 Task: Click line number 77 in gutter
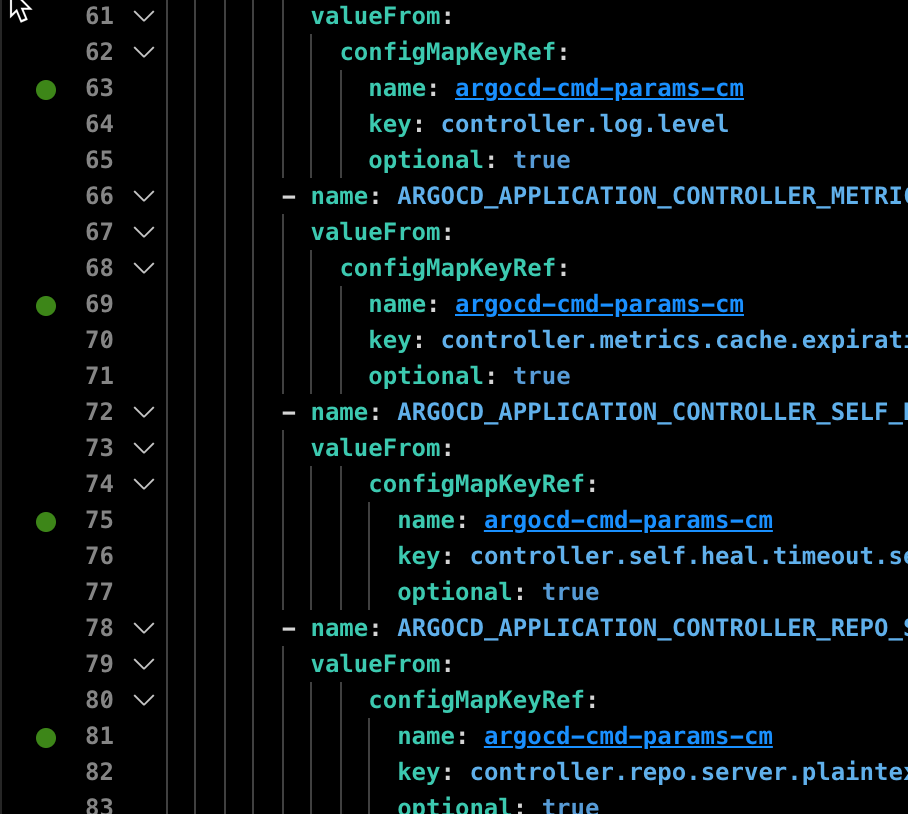pyautogui.click(x=100, y=592)
